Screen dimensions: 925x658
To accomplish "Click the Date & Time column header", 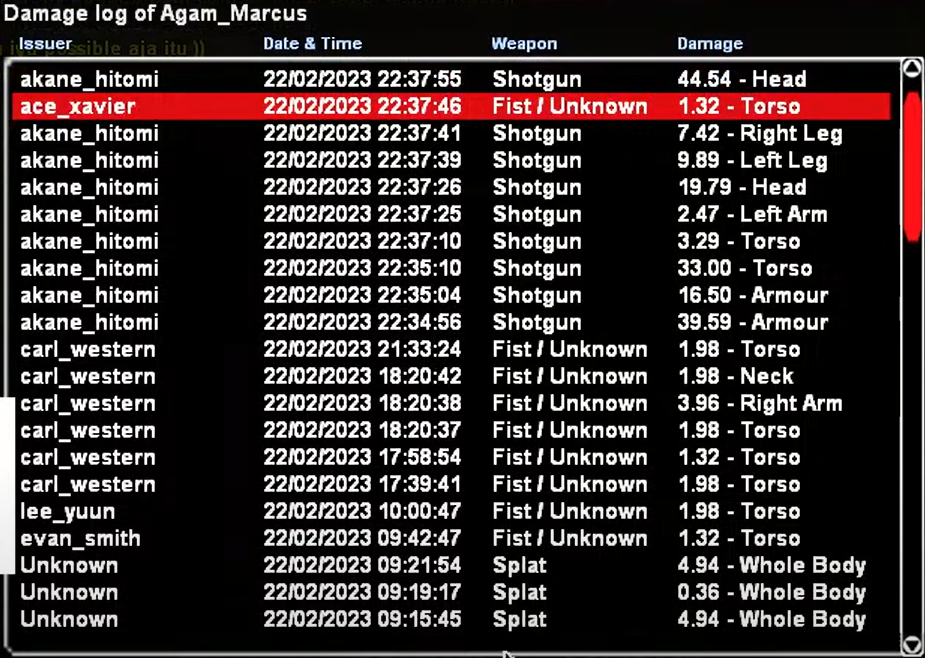I will (312, 44).
